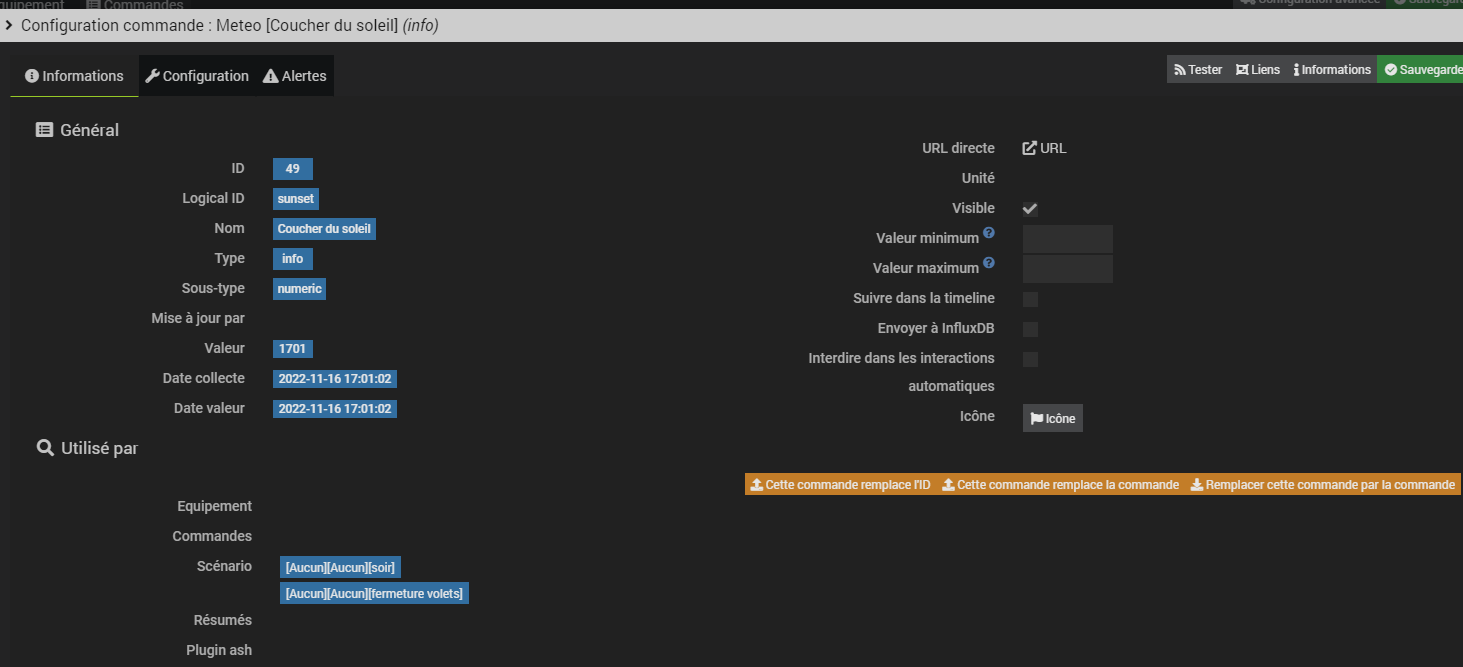
Task: Check Interdire dans les interactions automatiques
Action: 1030,359
